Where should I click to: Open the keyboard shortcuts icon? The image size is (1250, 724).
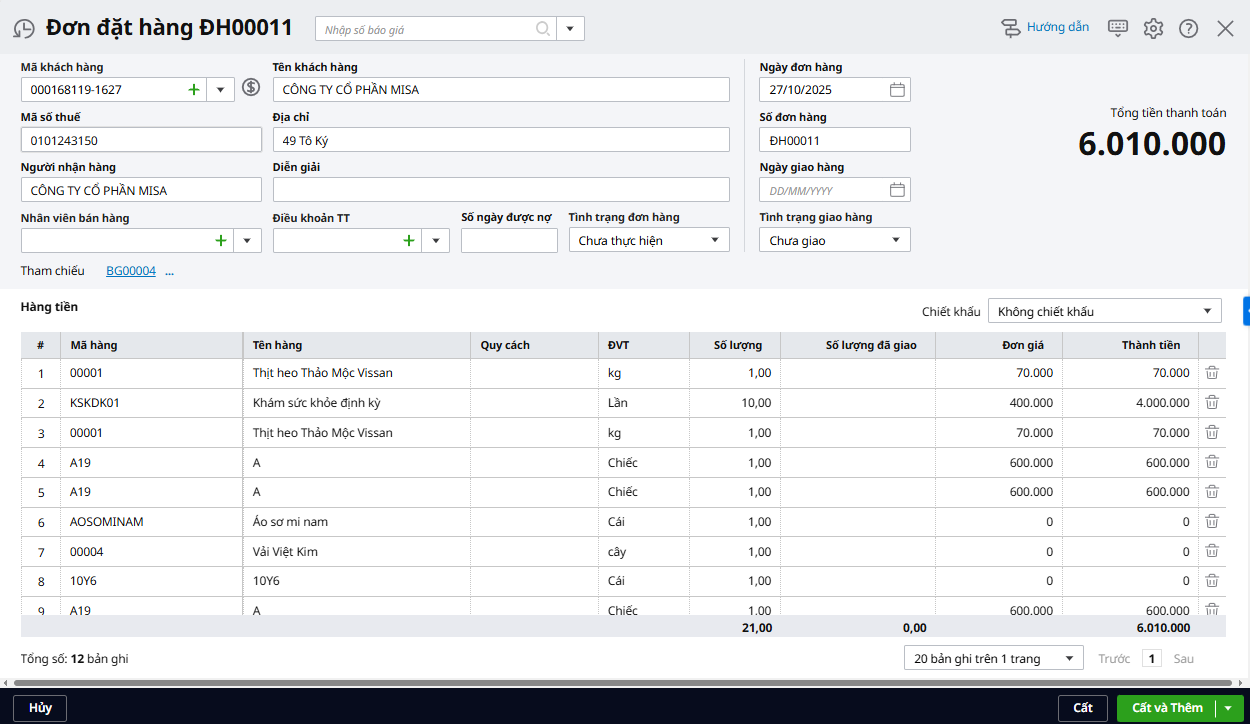pos(1118,28)
